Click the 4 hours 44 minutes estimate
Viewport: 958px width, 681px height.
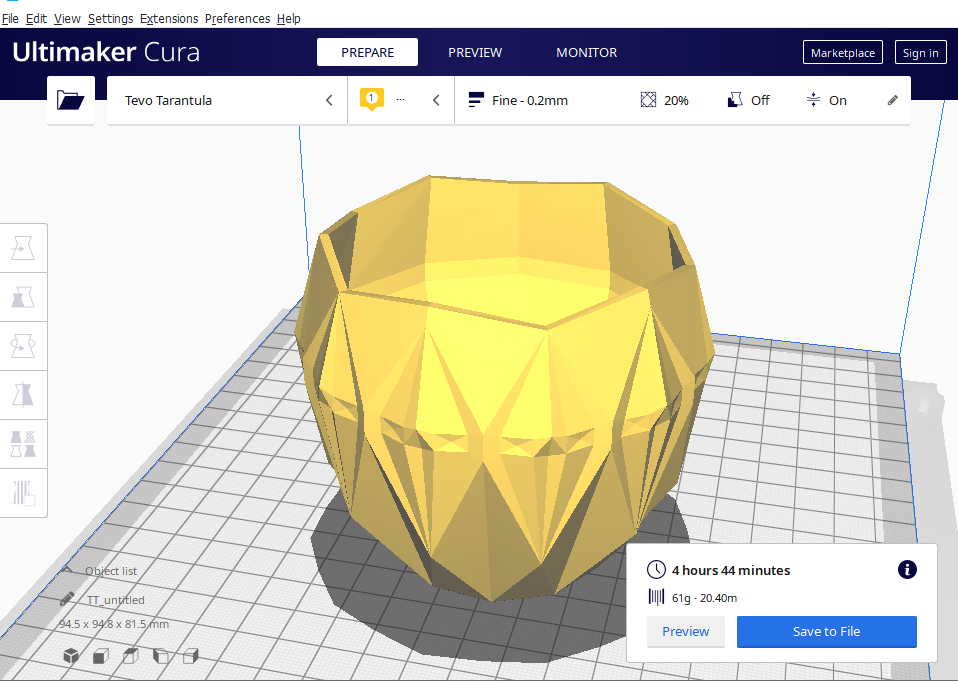coord(731,570)
